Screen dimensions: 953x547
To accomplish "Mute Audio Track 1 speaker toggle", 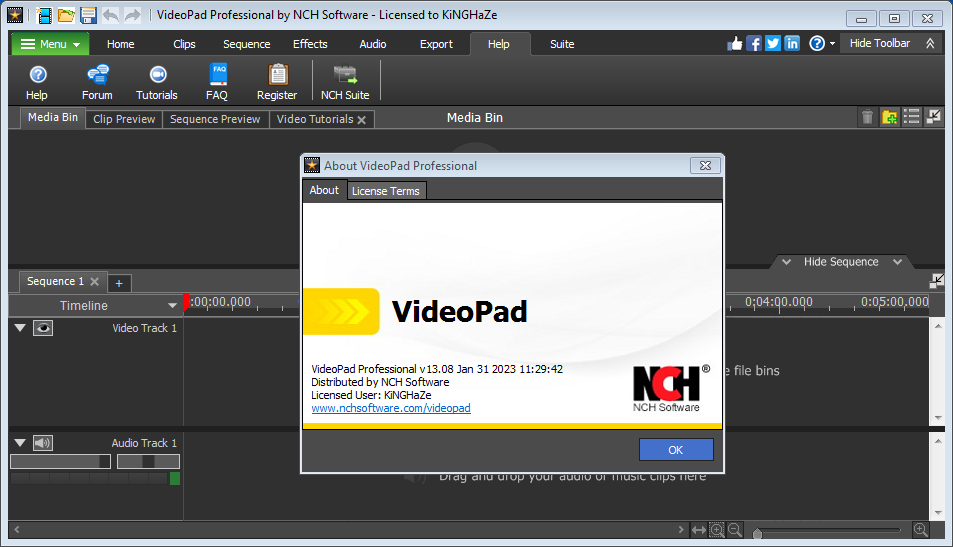I will pyautogui.click(x=43, y=443).
